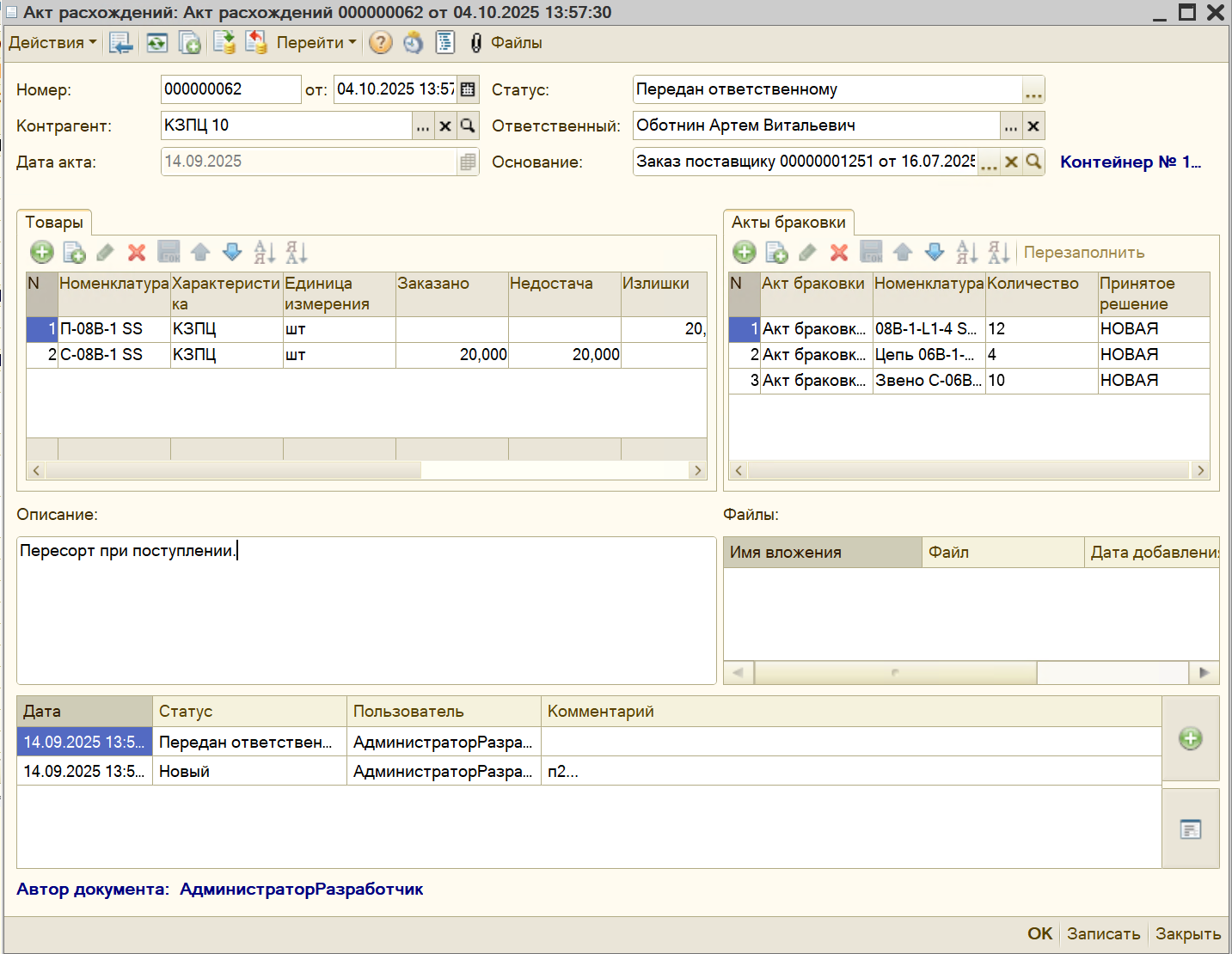Click the OK button
This screenshot has width=1232, height=954.
[x=1039, y=933]
